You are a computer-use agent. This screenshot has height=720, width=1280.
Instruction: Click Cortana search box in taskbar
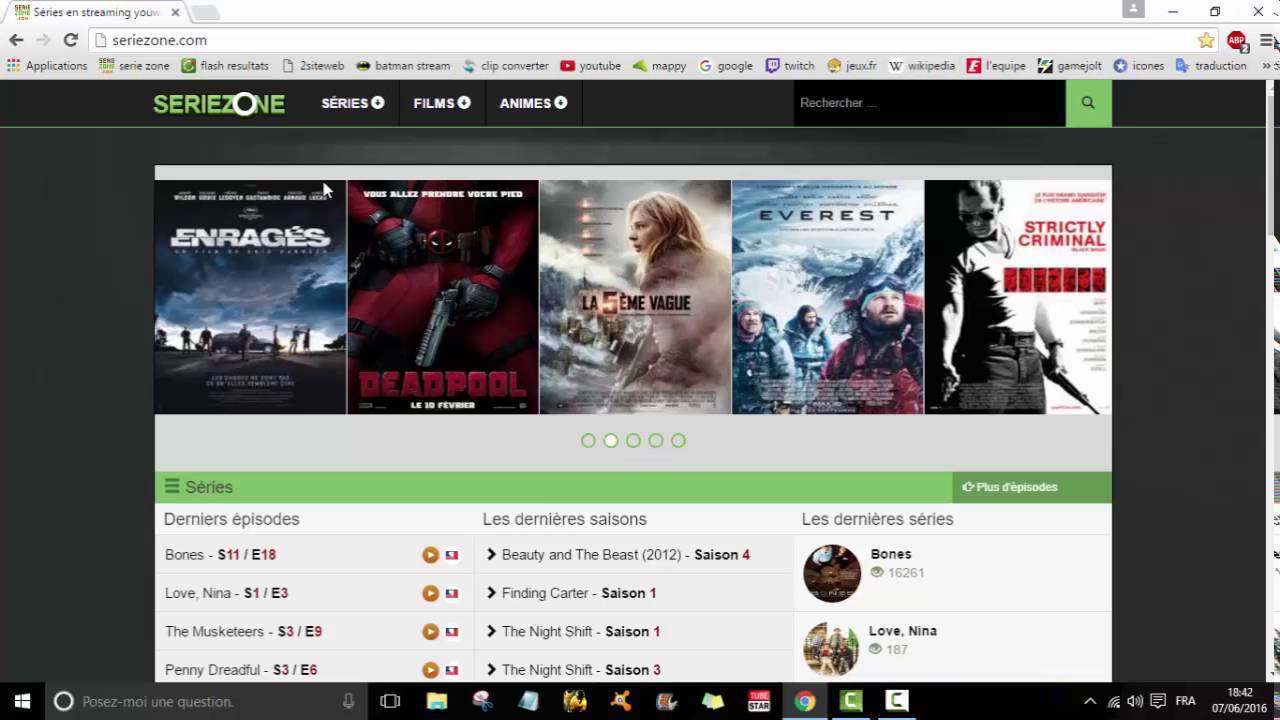205,701
